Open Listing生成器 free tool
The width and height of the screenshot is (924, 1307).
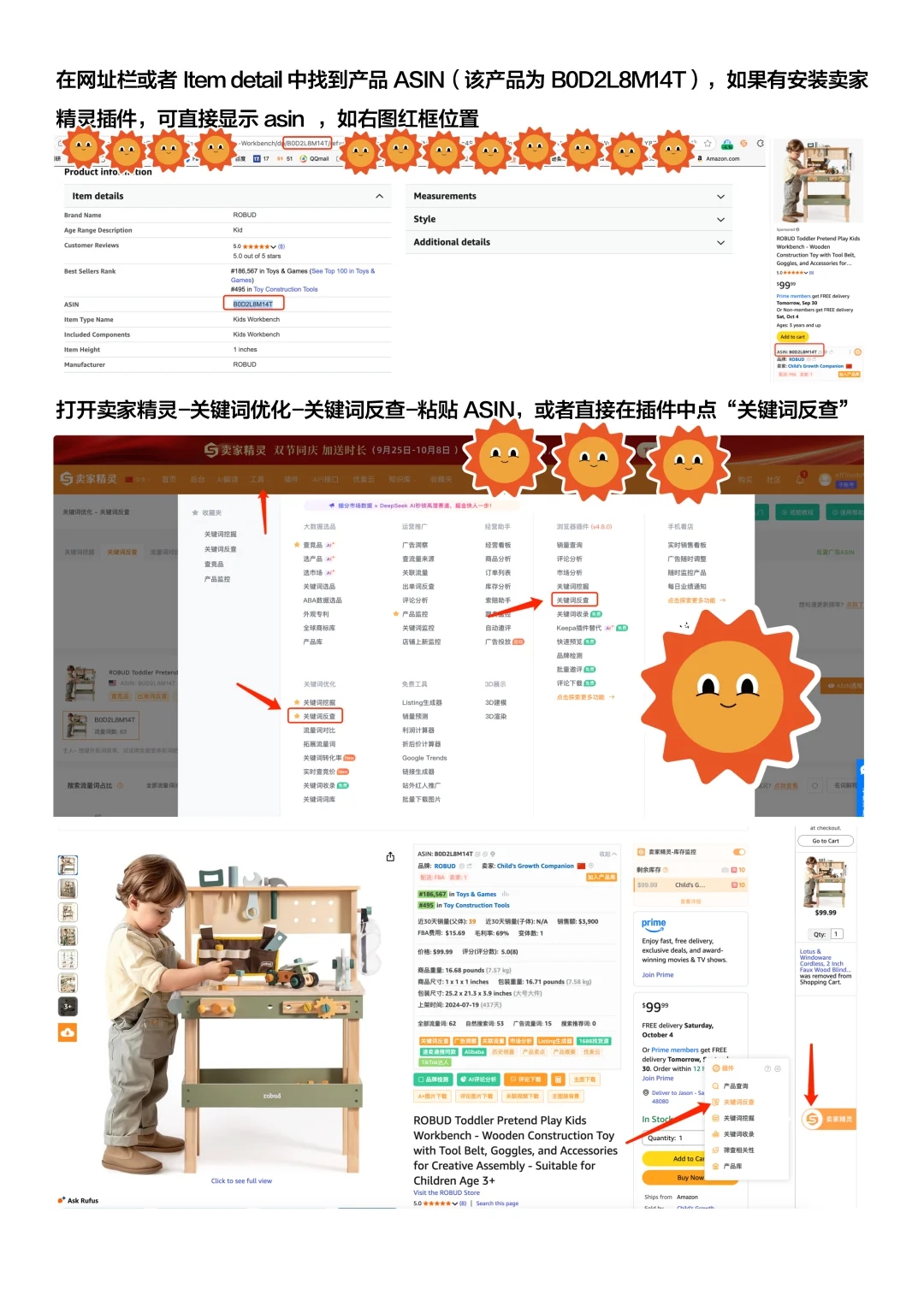[x=422, y=702]
